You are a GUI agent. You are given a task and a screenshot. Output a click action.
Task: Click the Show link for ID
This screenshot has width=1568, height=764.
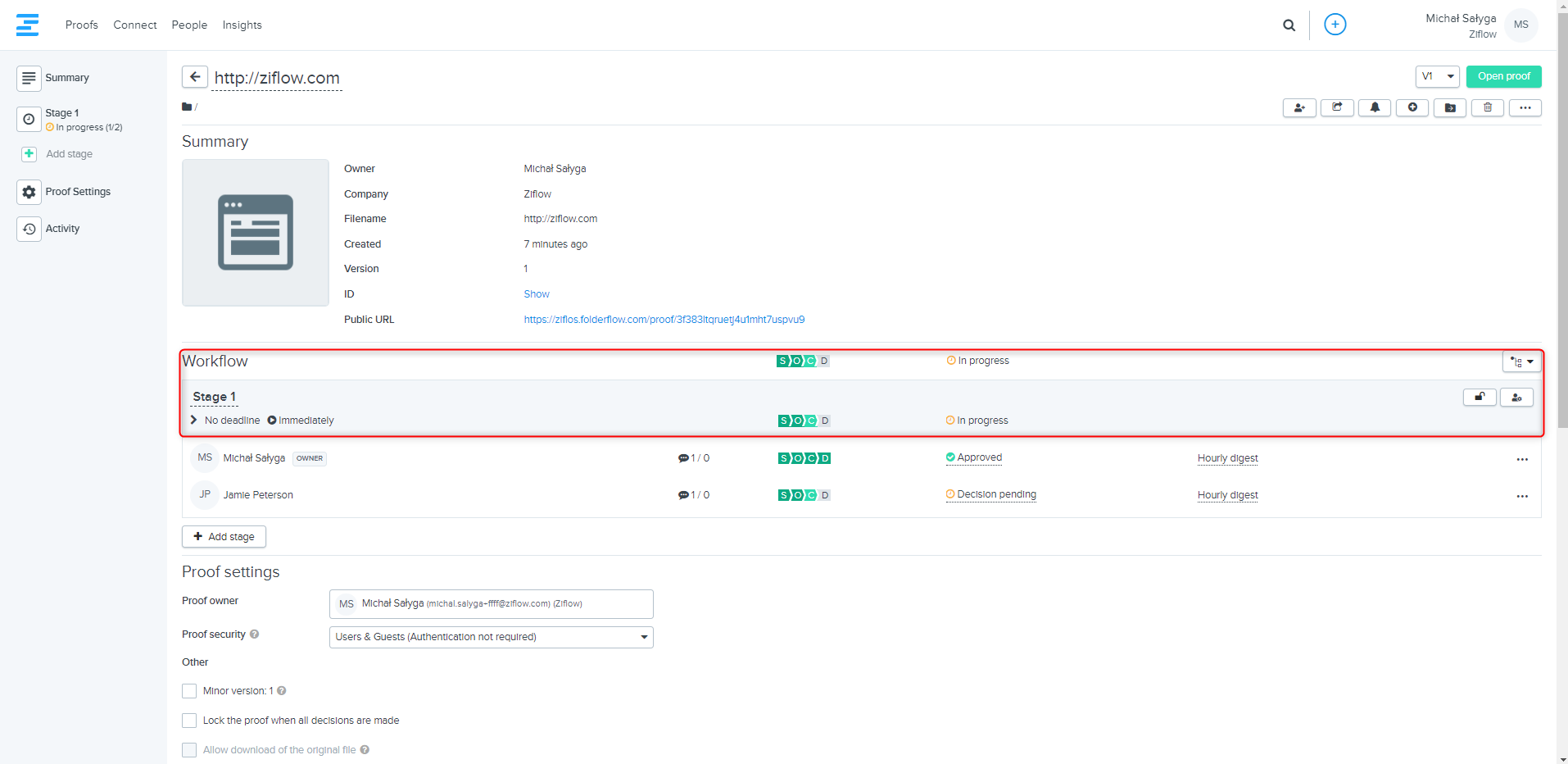[537, 294]
